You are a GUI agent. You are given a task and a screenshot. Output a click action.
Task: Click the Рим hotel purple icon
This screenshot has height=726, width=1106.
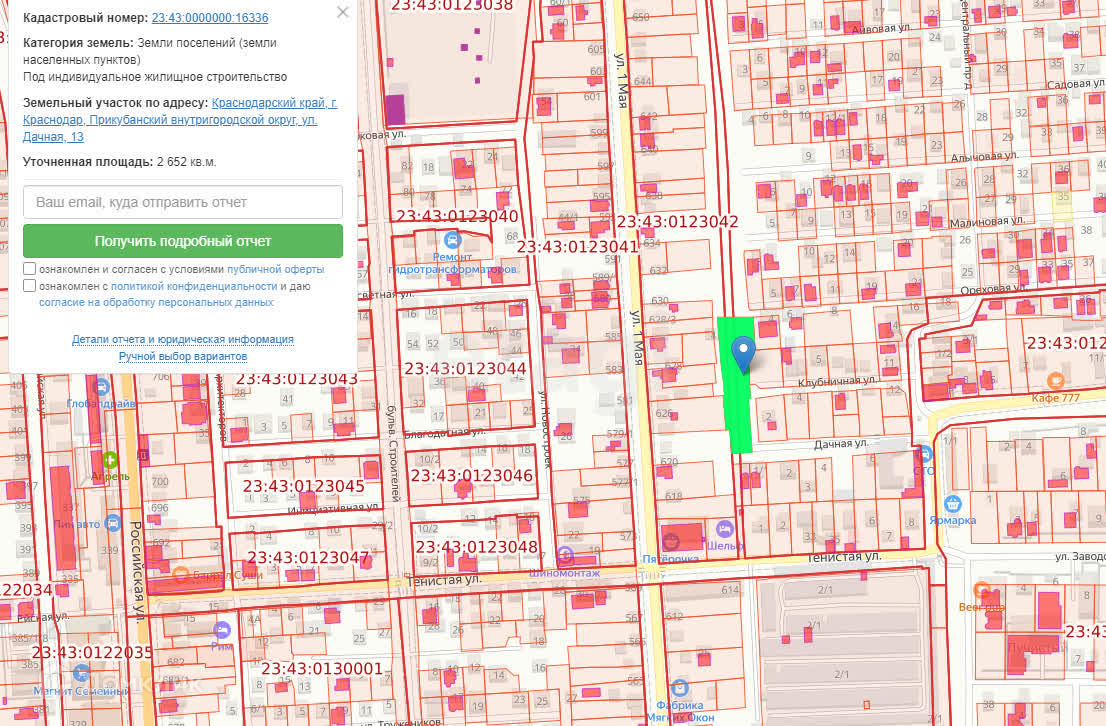click(x=221, y=629)
